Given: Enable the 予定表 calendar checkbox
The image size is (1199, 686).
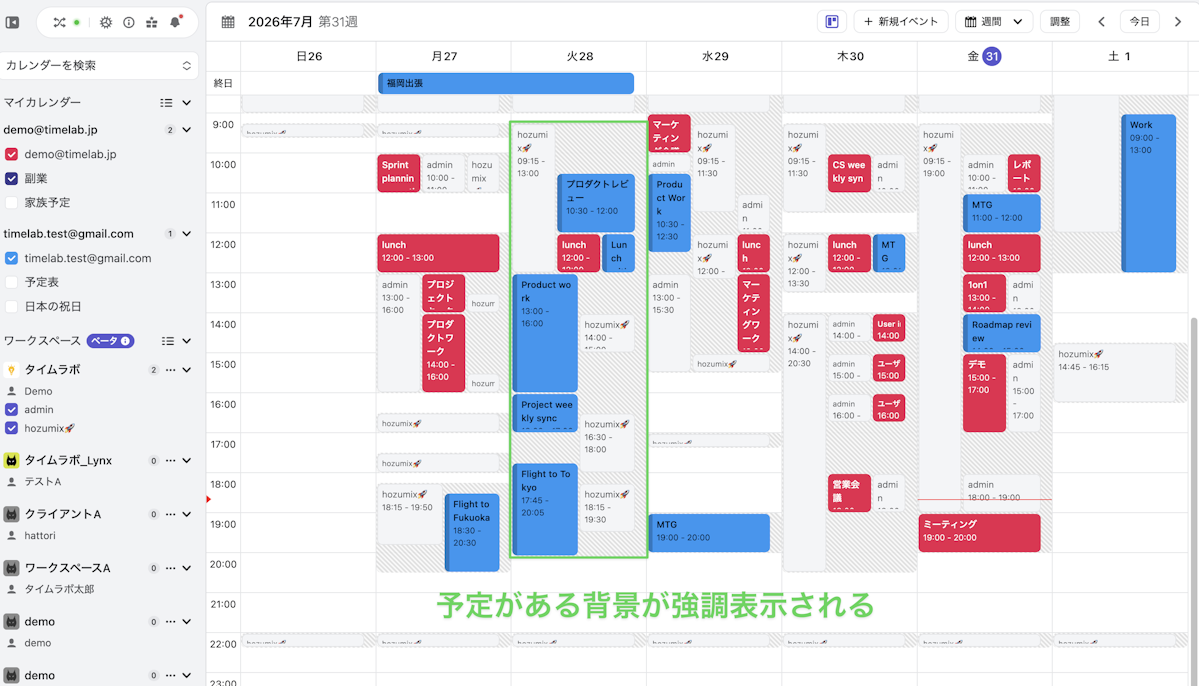Looking at the screenshot, I should click(11, 282).
